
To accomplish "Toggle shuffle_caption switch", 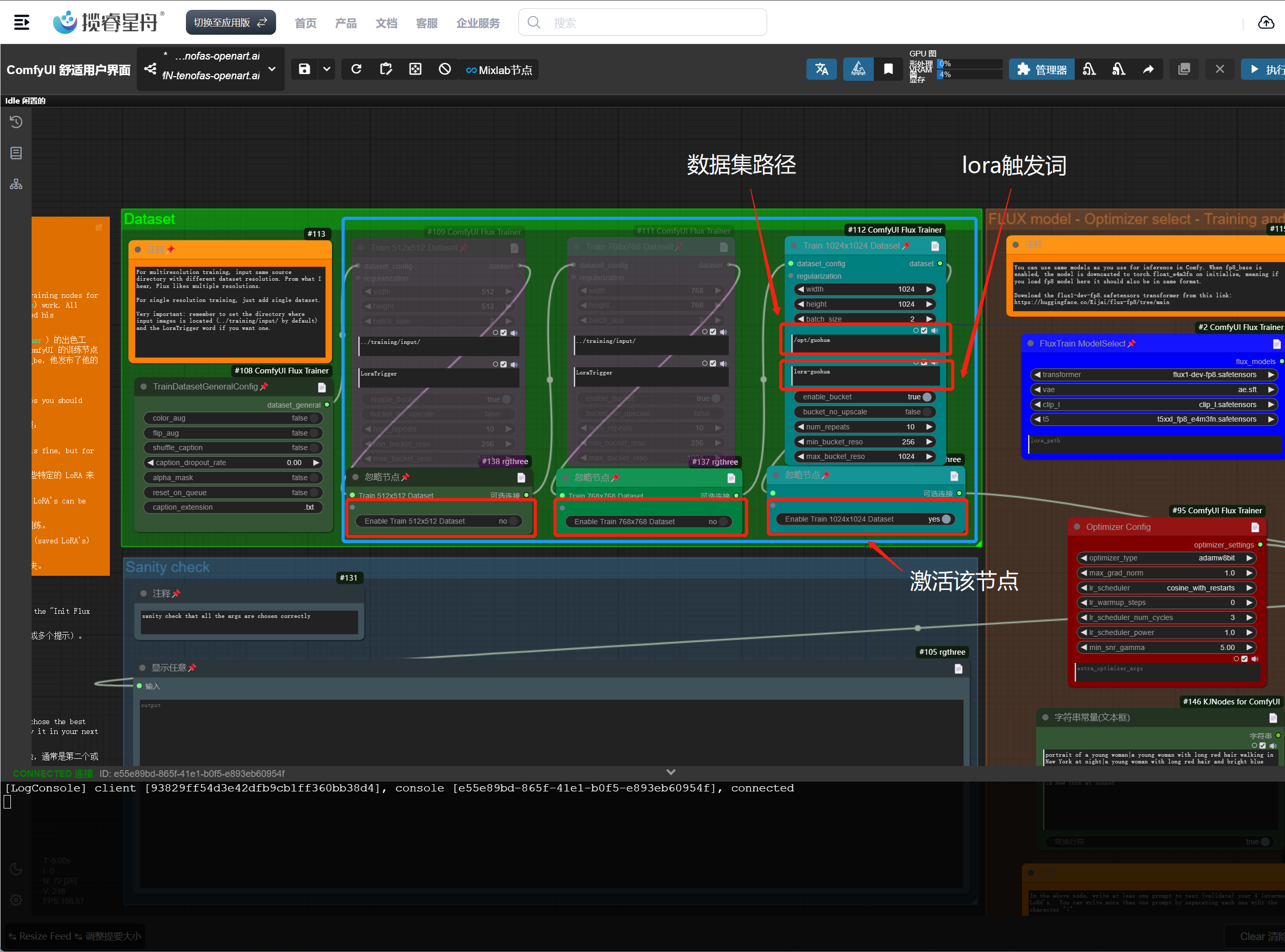I will click(x=233, y=448).
